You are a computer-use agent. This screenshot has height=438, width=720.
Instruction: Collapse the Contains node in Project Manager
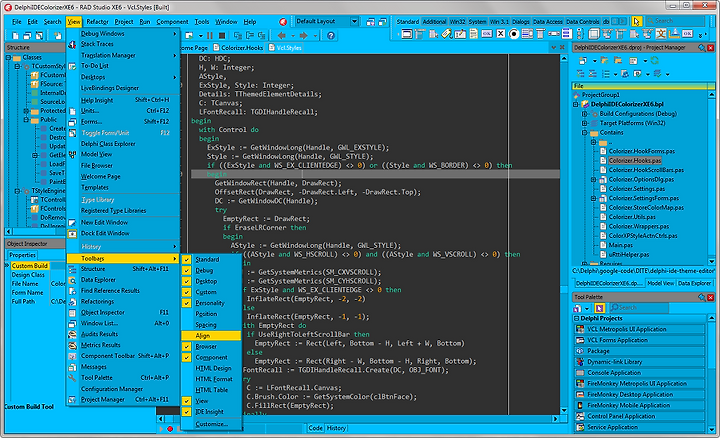click(x=585, y=133)
